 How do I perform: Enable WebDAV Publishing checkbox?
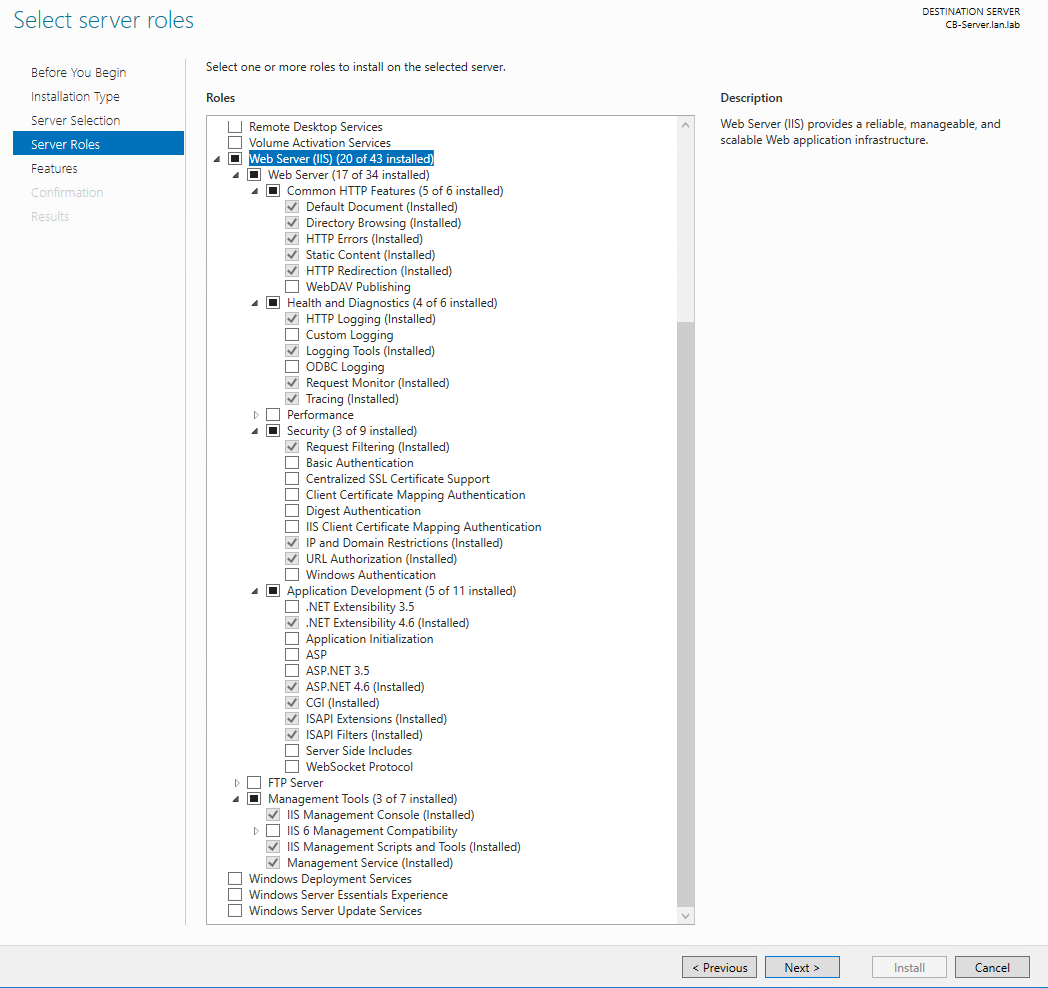pos(292,287)
